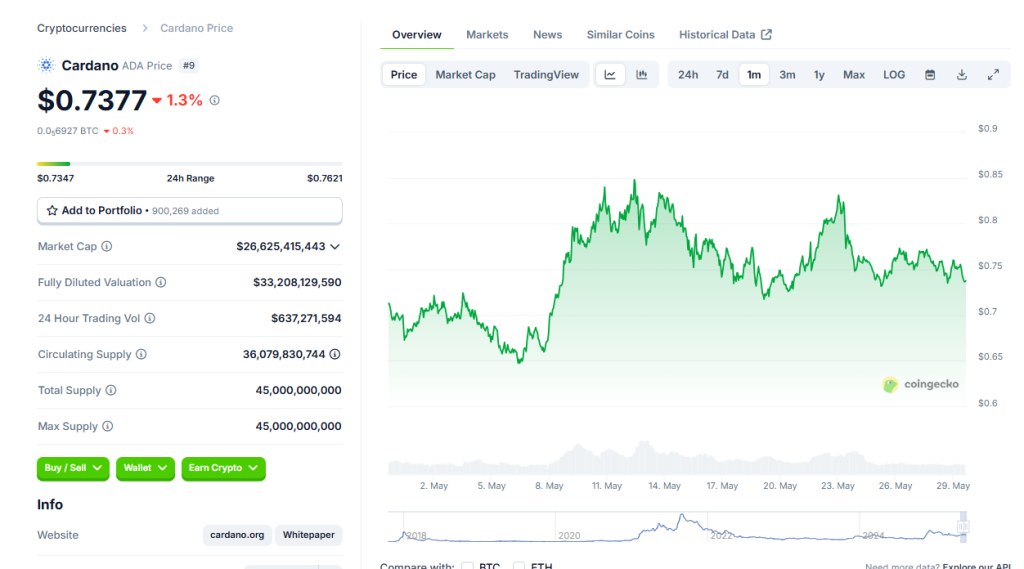Viewport: 1024px width, 569px height.
Task: Open the Earn Crypto dropdown
Action: click(x=223, y=468)
